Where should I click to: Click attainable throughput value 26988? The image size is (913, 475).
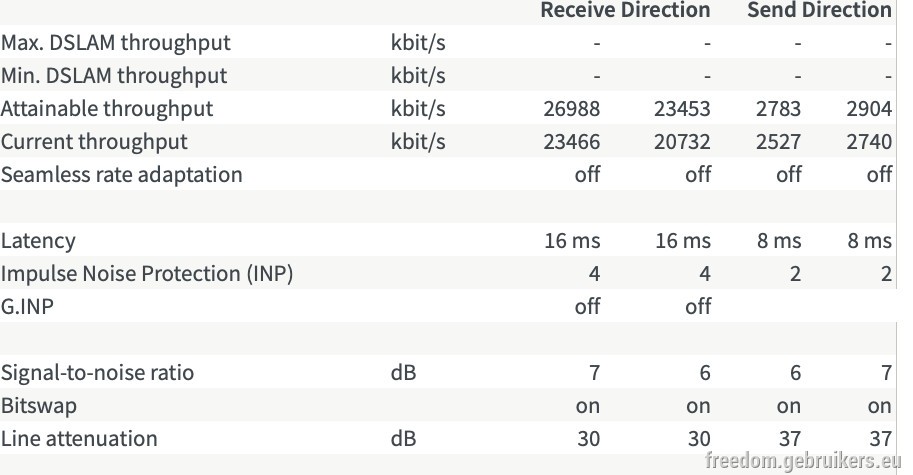pos(572,109)
